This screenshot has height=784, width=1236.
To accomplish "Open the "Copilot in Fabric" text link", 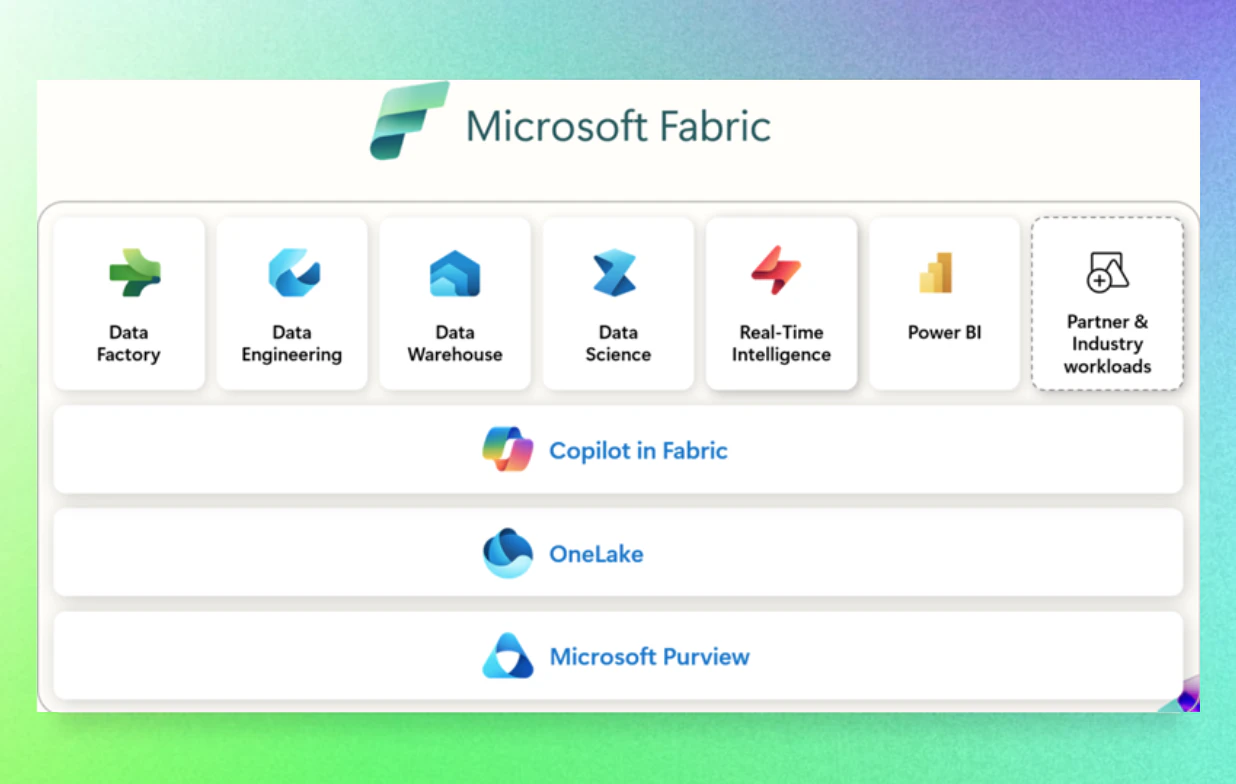I will [x=638, y=450].
